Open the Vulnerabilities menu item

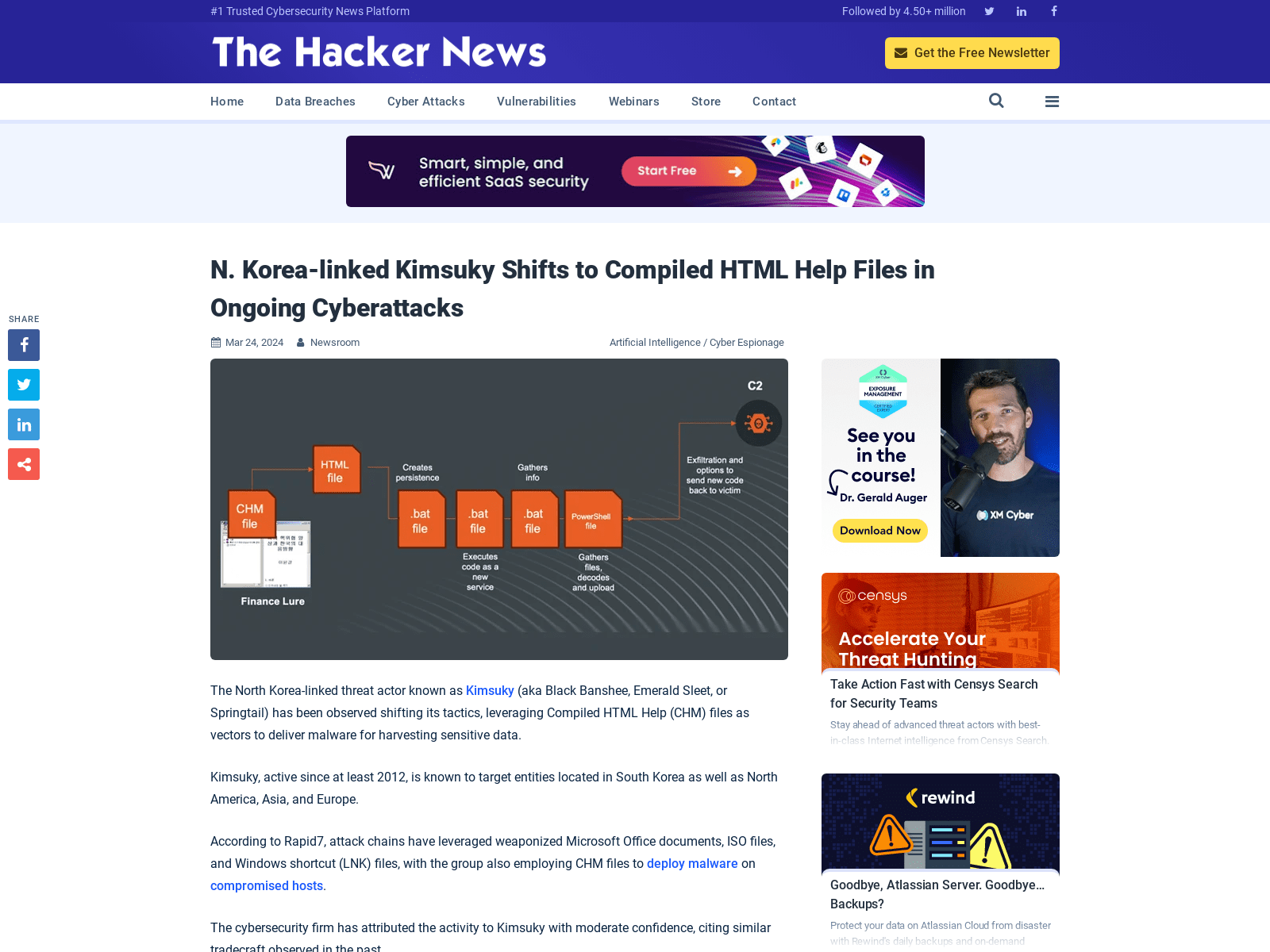[x=537, y=102]
